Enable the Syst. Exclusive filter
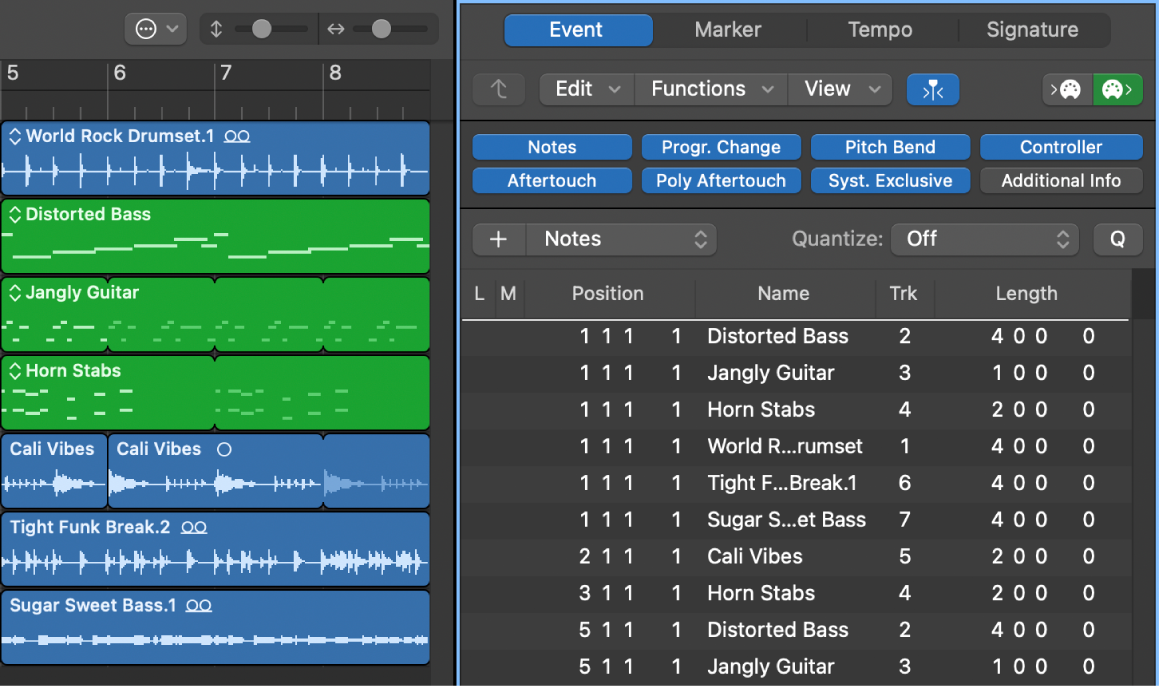Viewport: 1160px width, 686px height. click(x=890, y=180)
